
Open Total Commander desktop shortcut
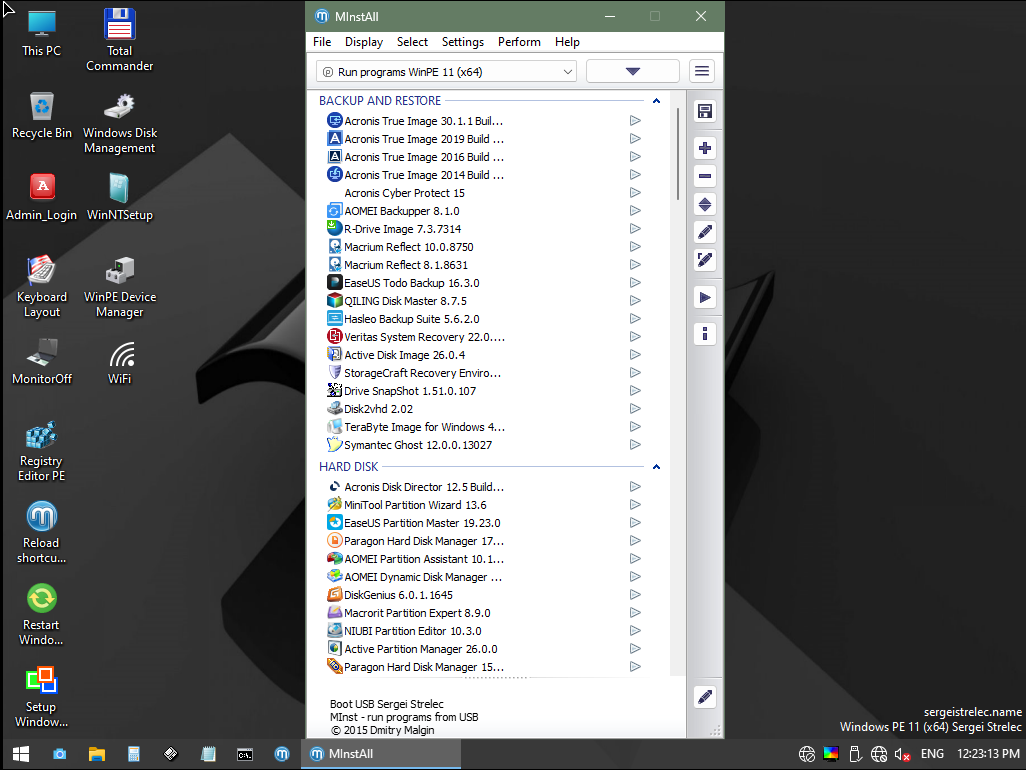[120, 40]
